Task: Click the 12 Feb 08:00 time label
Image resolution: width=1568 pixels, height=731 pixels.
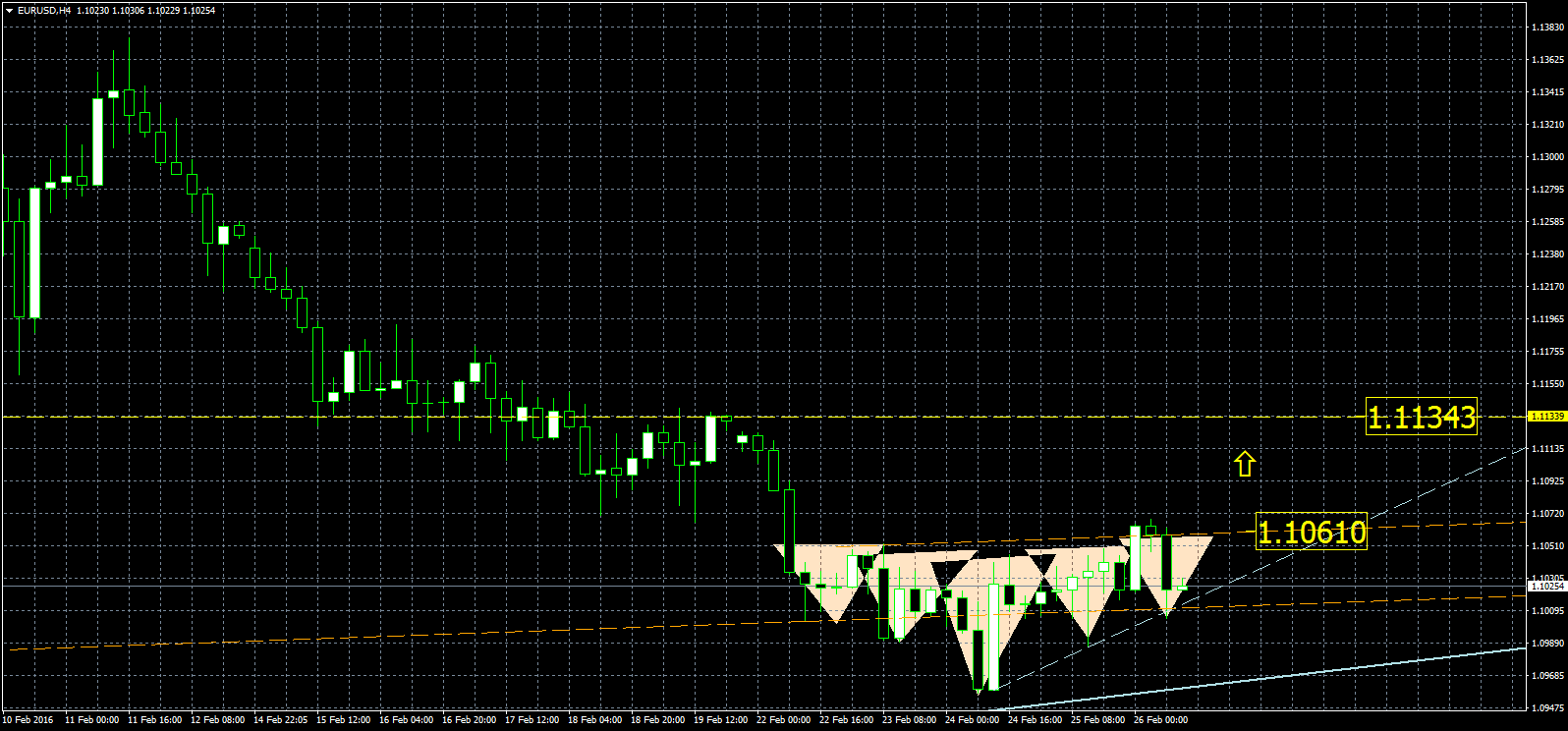Action: [217, 720]
